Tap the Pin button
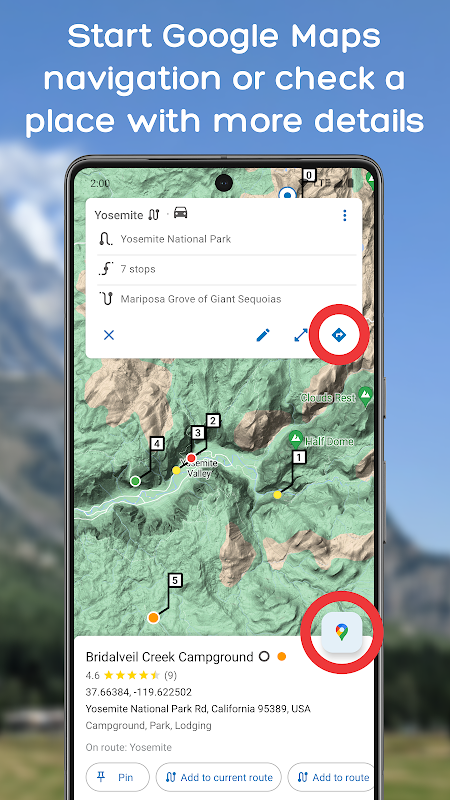Image resolution: width=450 pixels, height=800 pixels. tap(117, 777)
